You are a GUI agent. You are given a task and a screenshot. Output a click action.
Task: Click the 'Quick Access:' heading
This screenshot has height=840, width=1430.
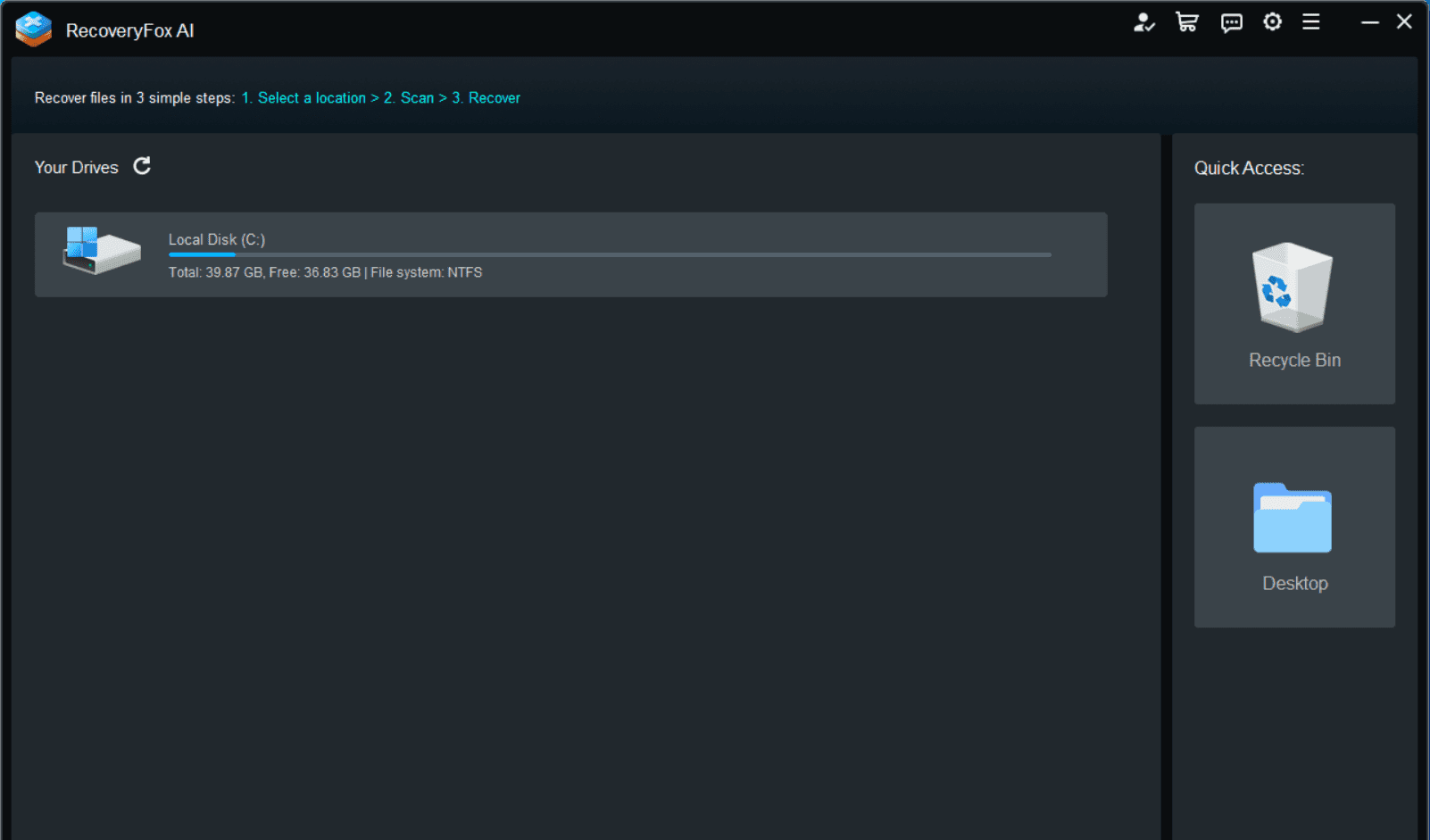point(1249,168)
